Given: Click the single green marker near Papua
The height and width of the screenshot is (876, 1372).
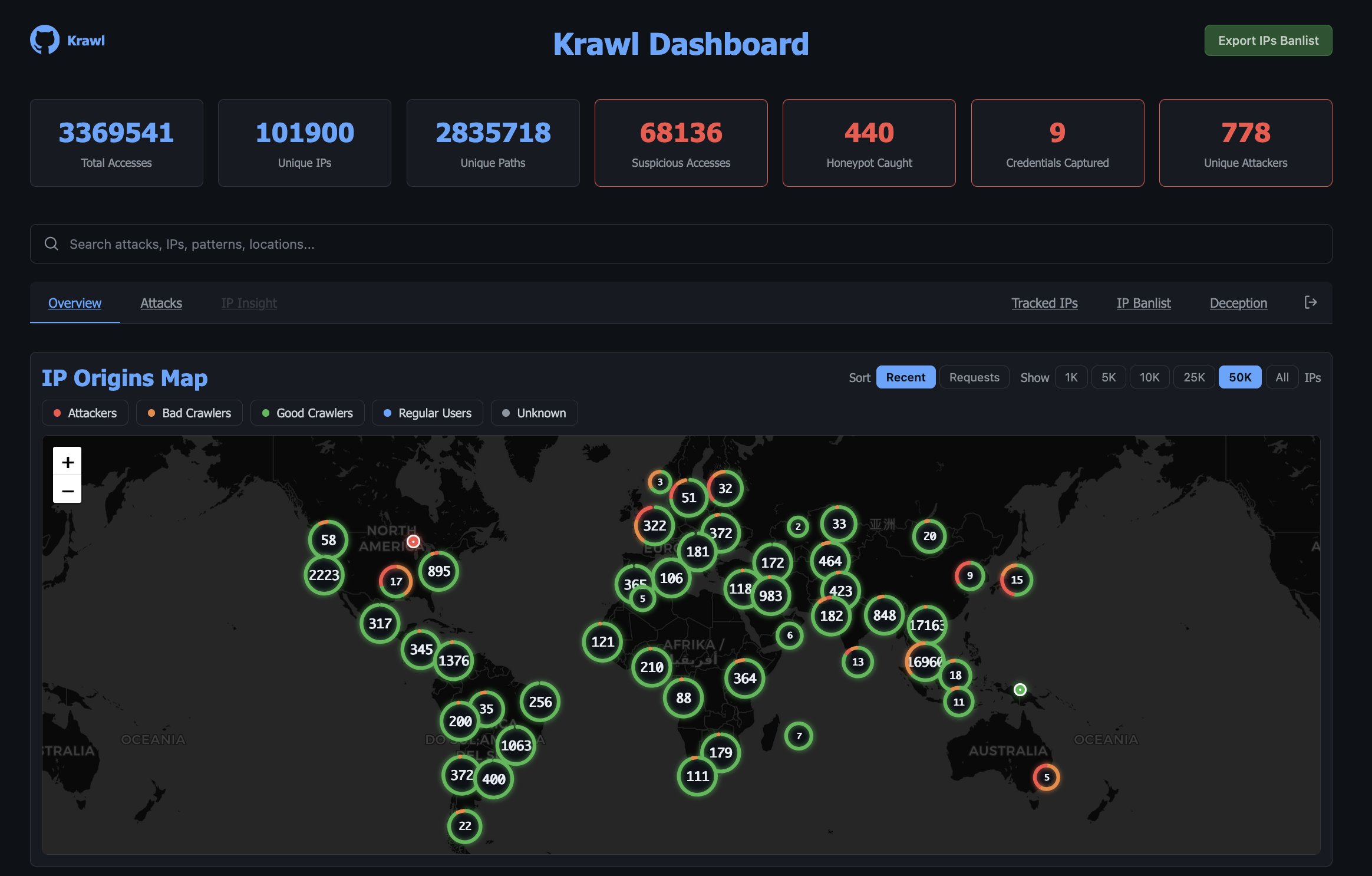Looking at the screenshot, I should [1020, 690].
